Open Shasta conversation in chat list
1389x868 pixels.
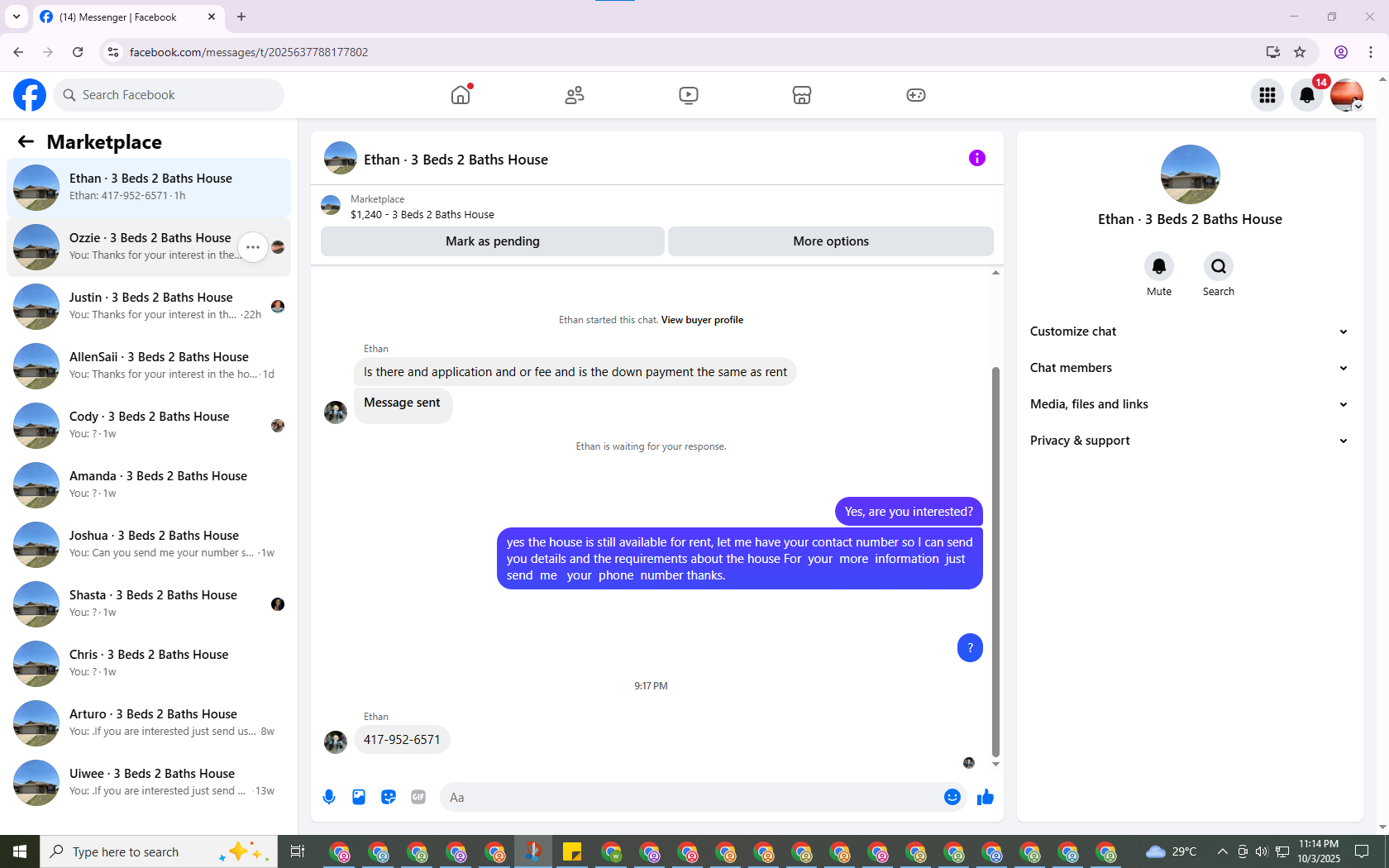149,604
